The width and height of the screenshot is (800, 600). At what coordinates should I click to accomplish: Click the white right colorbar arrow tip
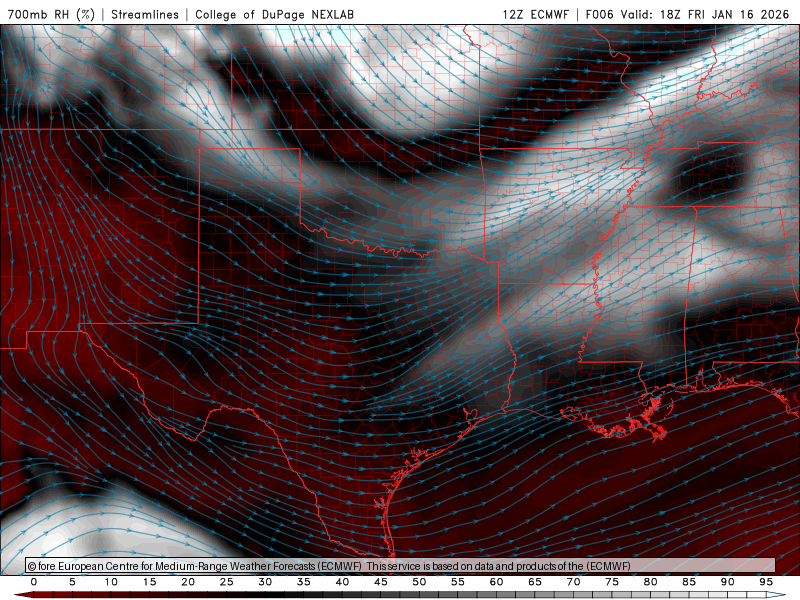pyautogui.click(x=776, y=595)
